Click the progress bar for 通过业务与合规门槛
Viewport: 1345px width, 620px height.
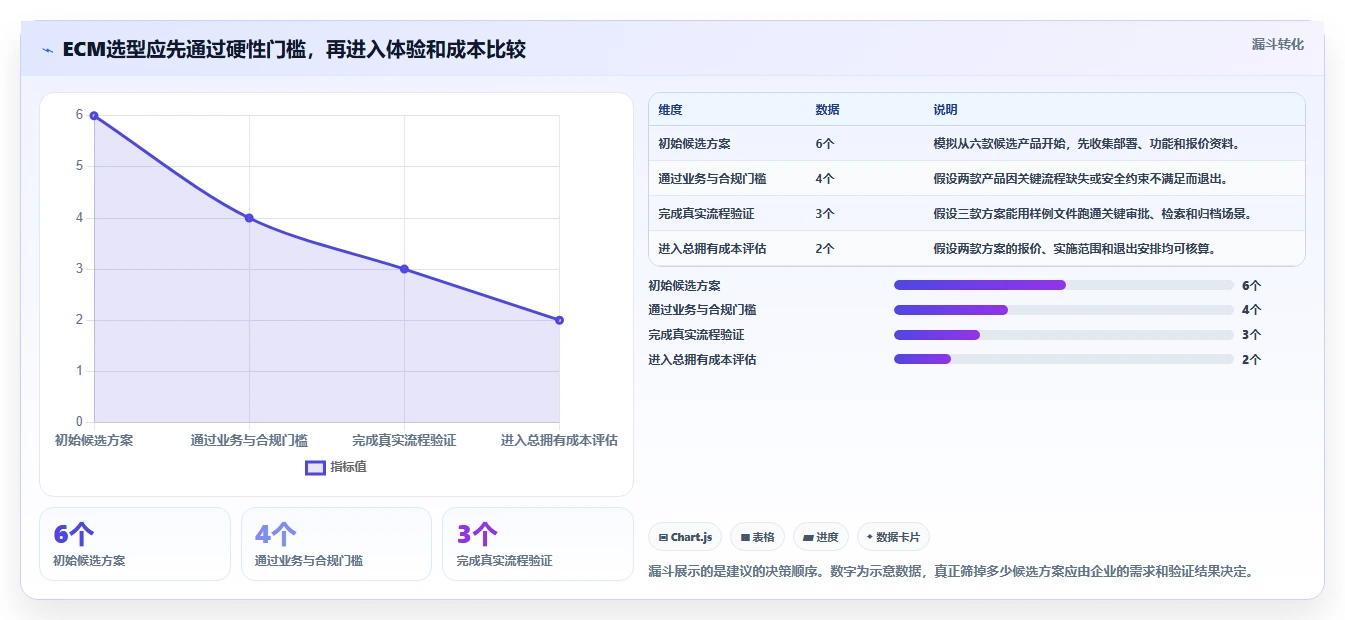point(1063,310)
